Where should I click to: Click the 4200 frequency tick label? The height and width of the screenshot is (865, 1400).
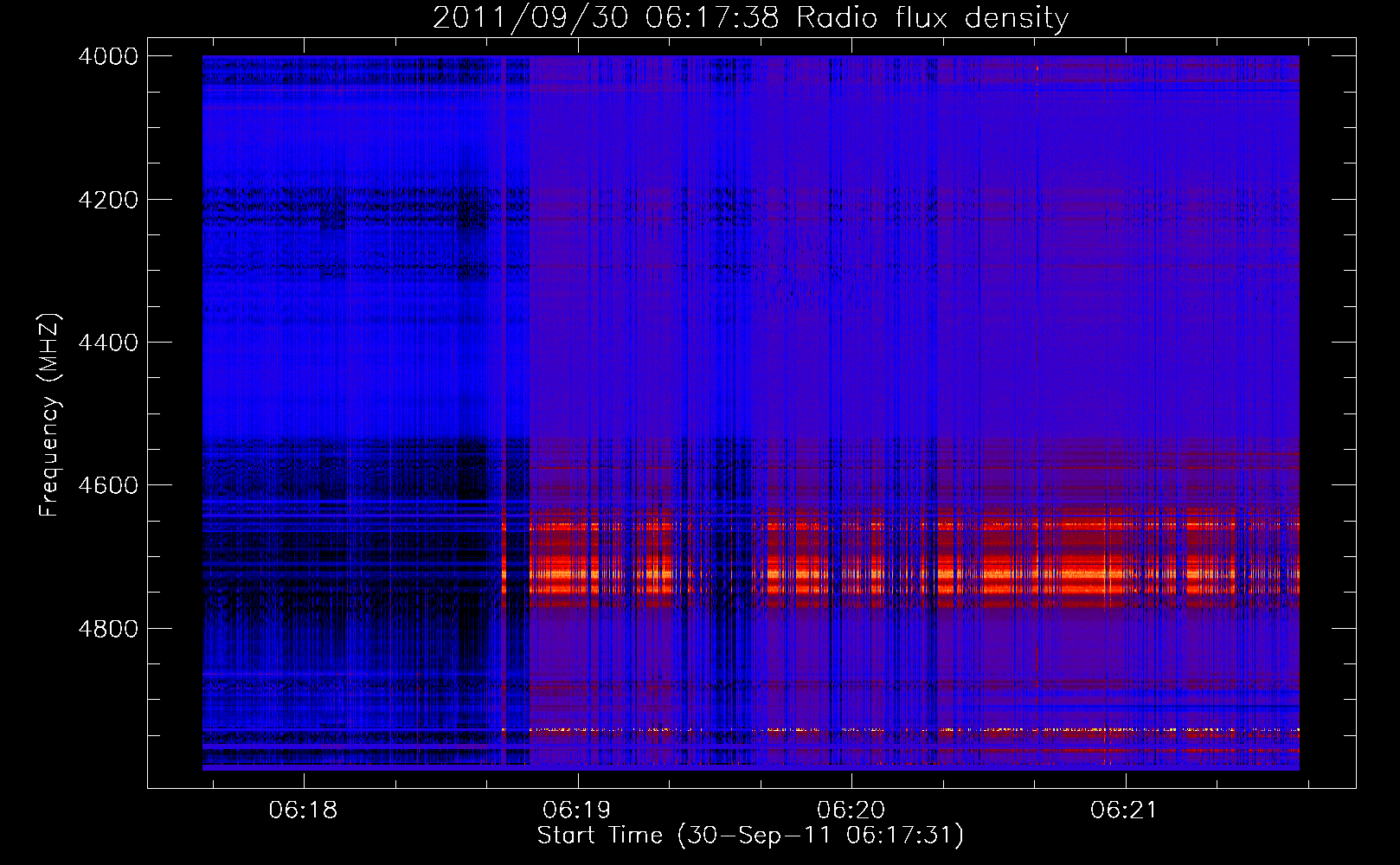pos(108,200)
